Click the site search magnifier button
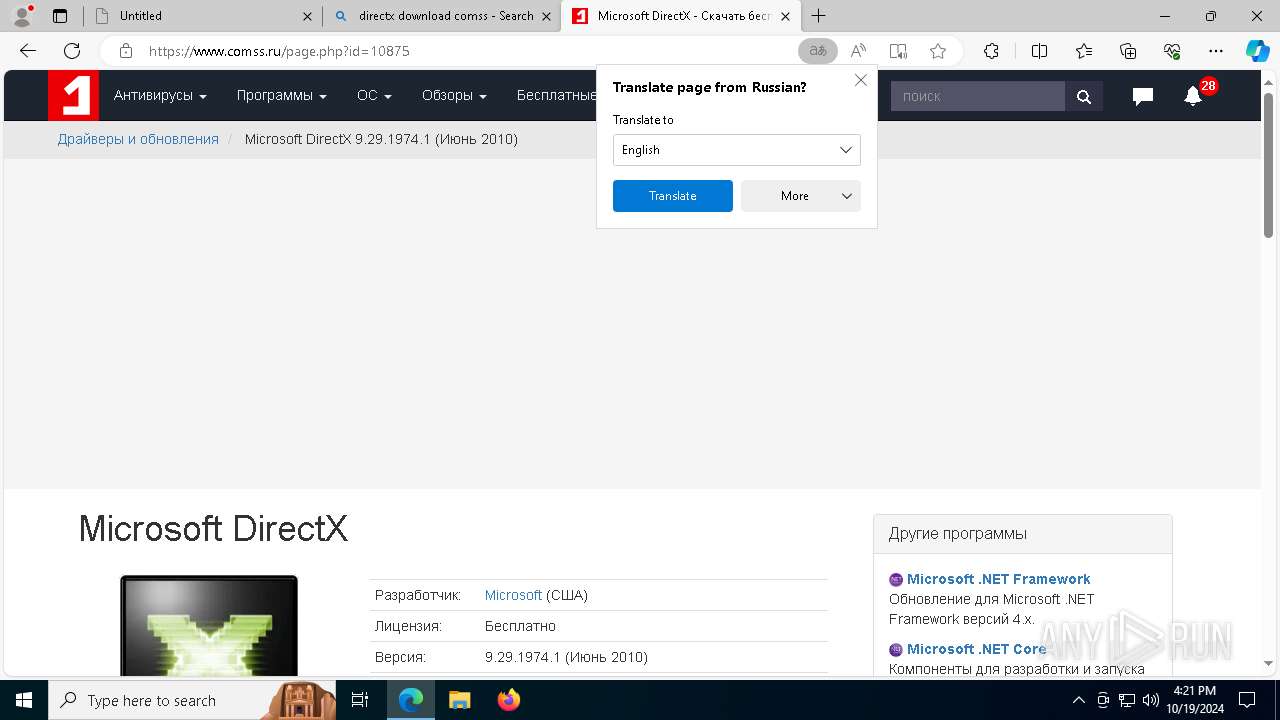The image size is (1280, 720). point(1084,96)
